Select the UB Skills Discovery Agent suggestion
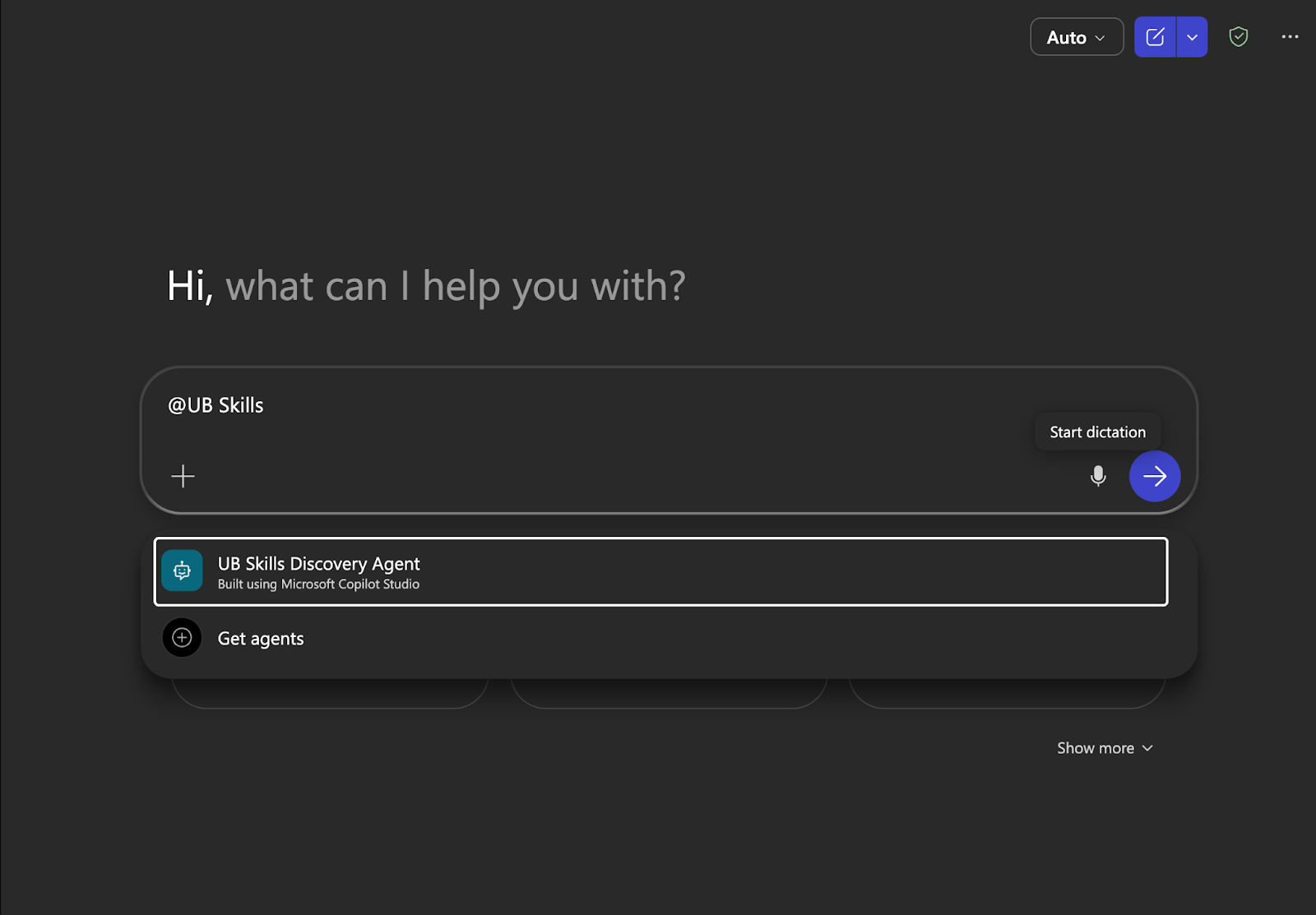 (660, 572)
